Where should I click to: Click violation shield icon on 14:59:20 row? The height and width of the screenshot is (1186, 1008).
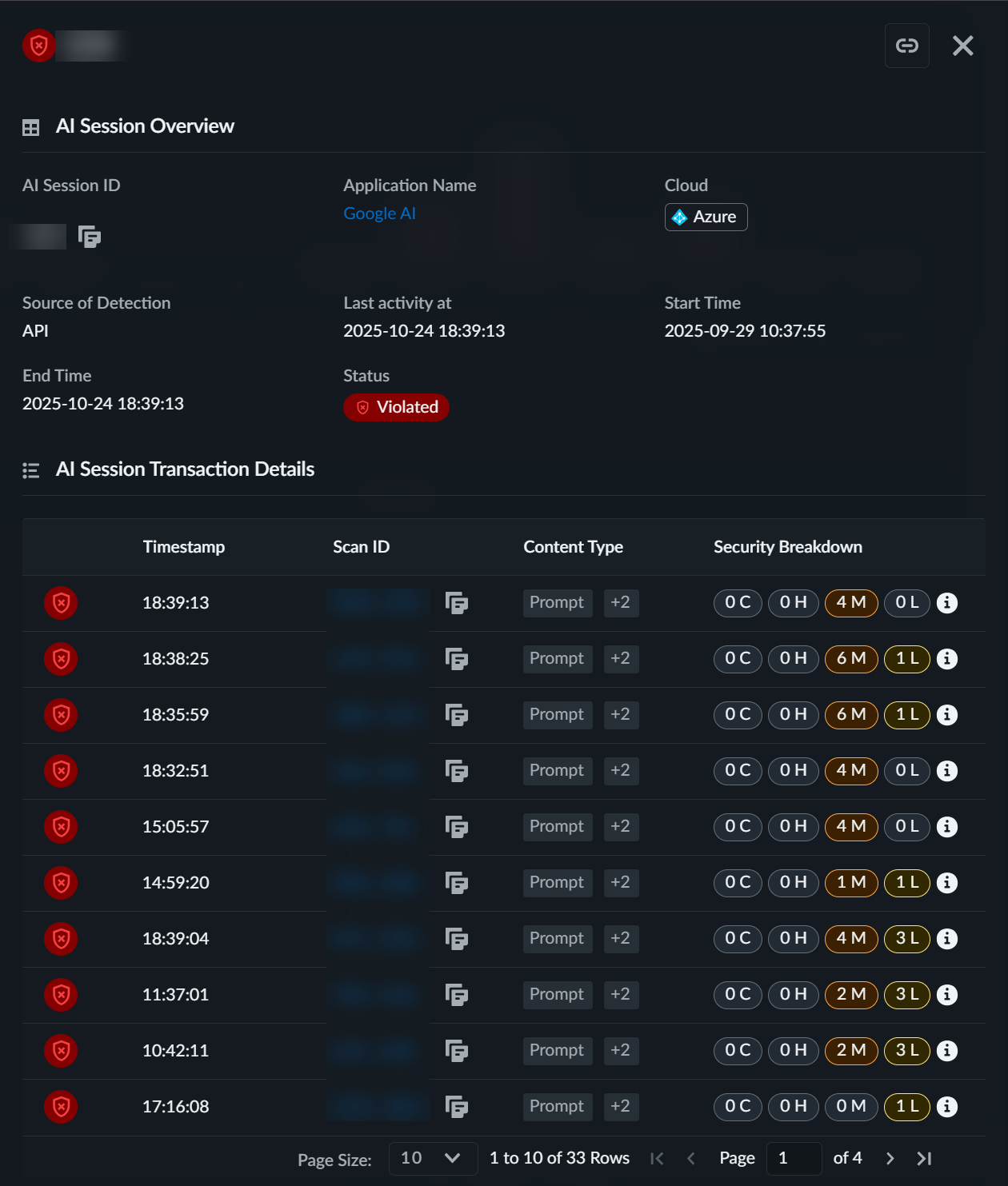click(61, 883)
